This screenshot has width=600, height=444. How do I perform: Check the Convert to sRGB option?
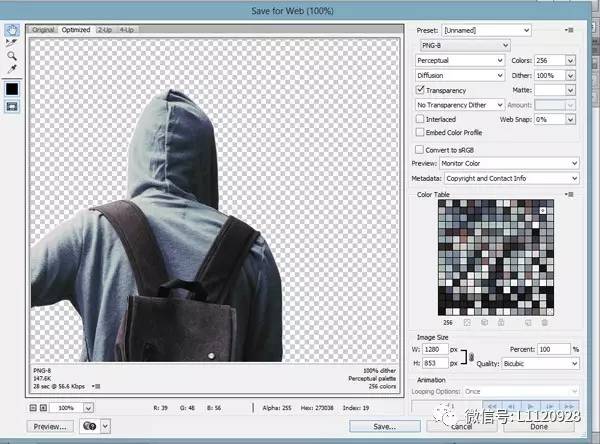click(x=420, y=148)
